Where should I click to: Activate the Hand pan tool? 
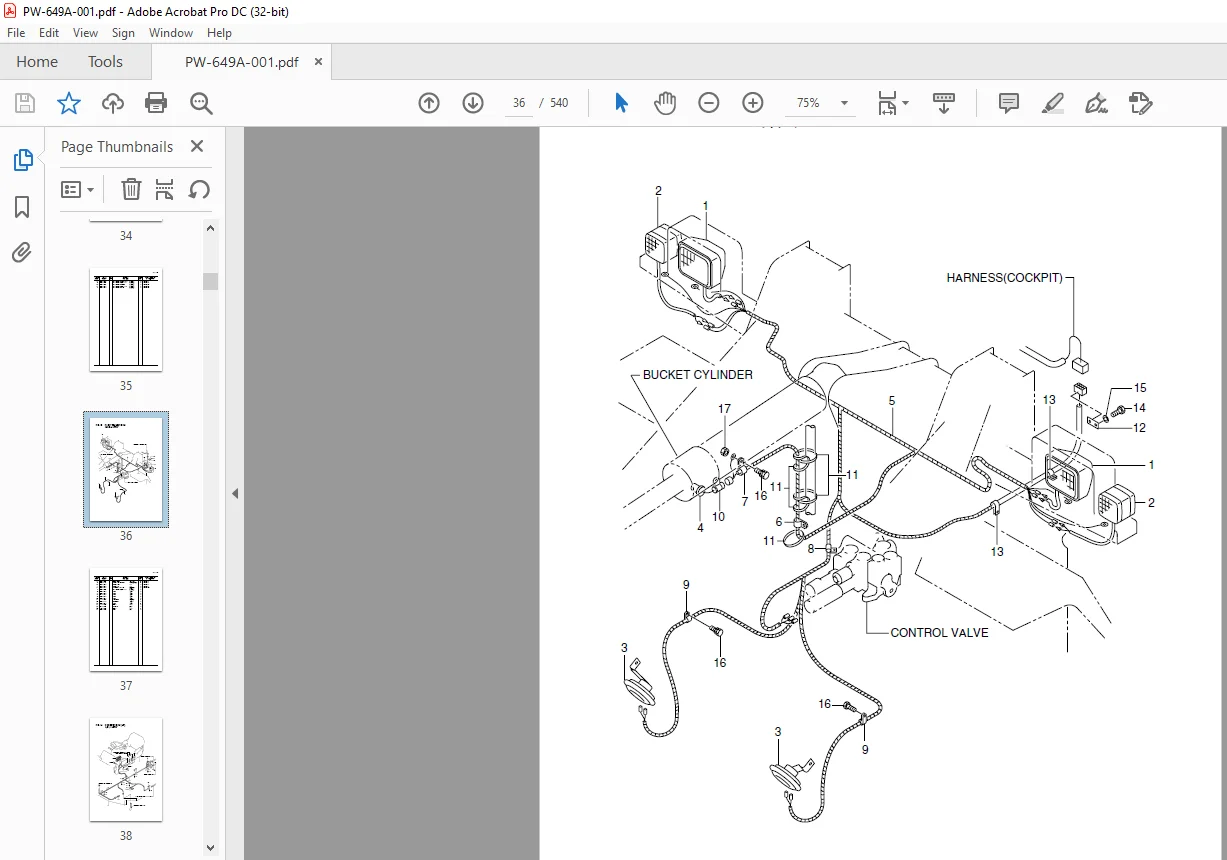pyautogui.click(x=665, y=103)
